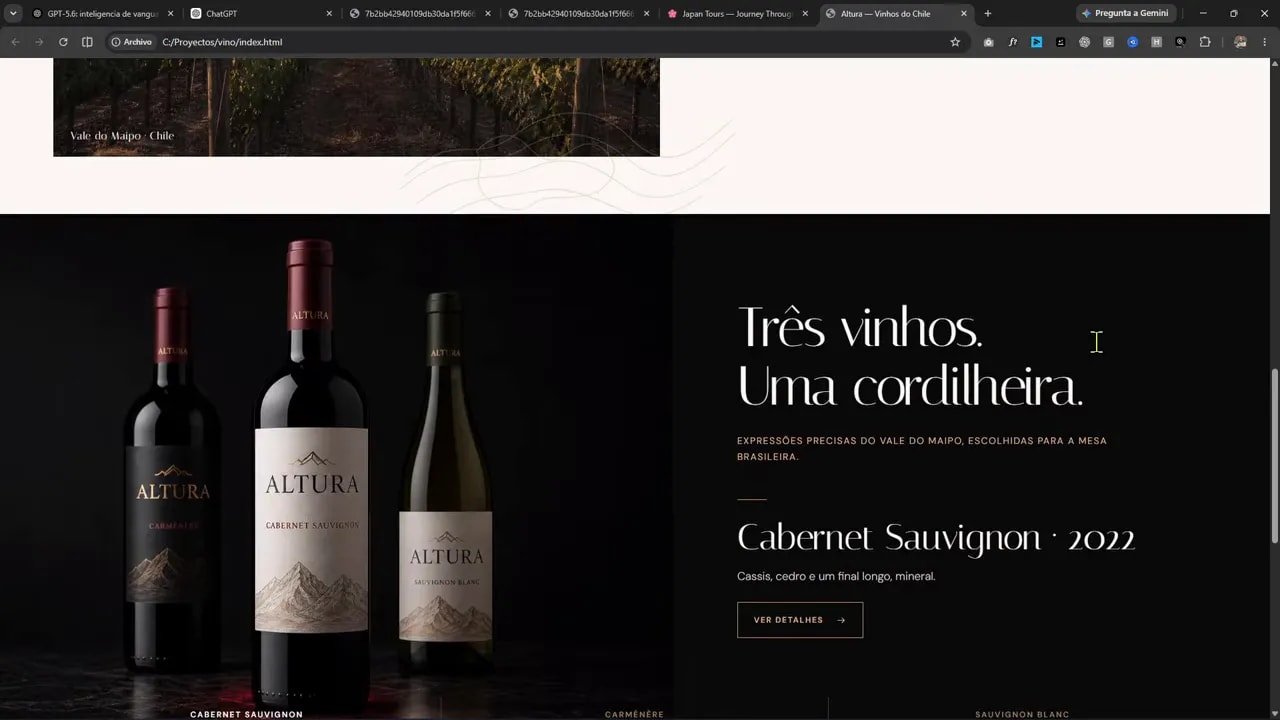
Task: Click the Sauvignon Blanc bottle image
Action: [x=446, y=482]
